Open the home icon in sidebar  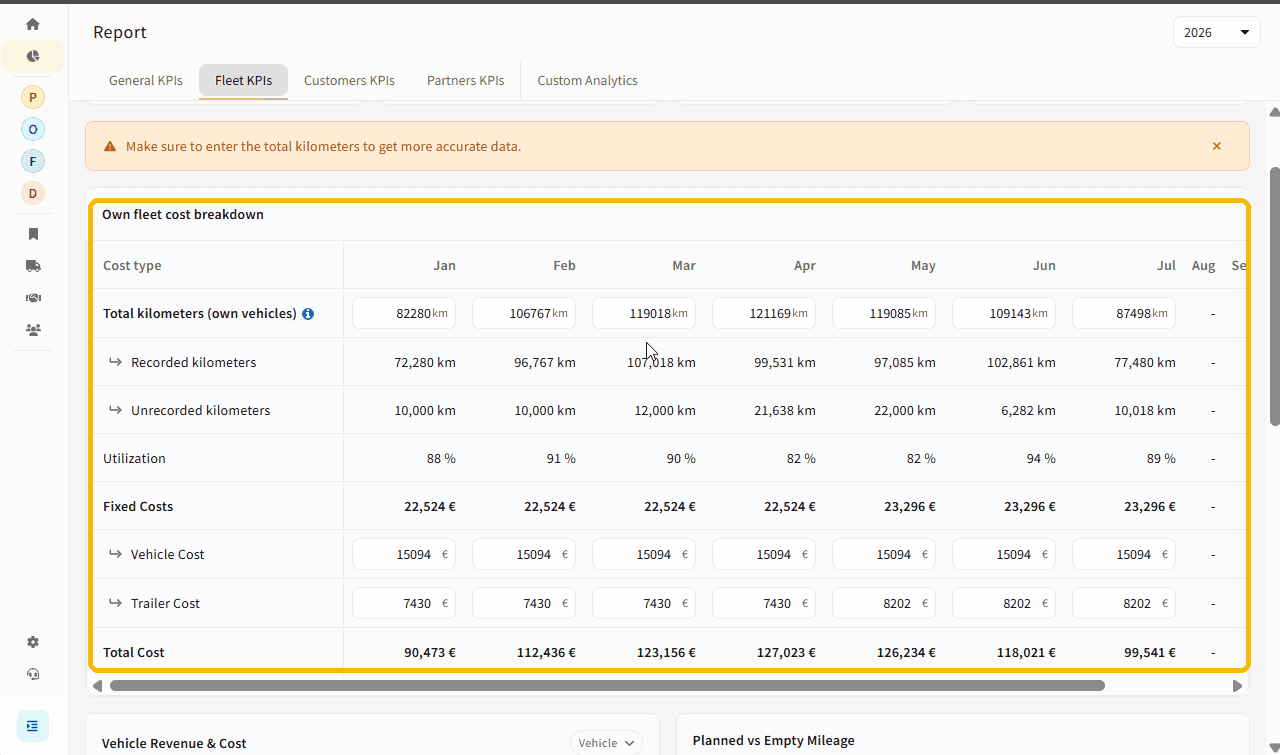[x=33, y=24]
